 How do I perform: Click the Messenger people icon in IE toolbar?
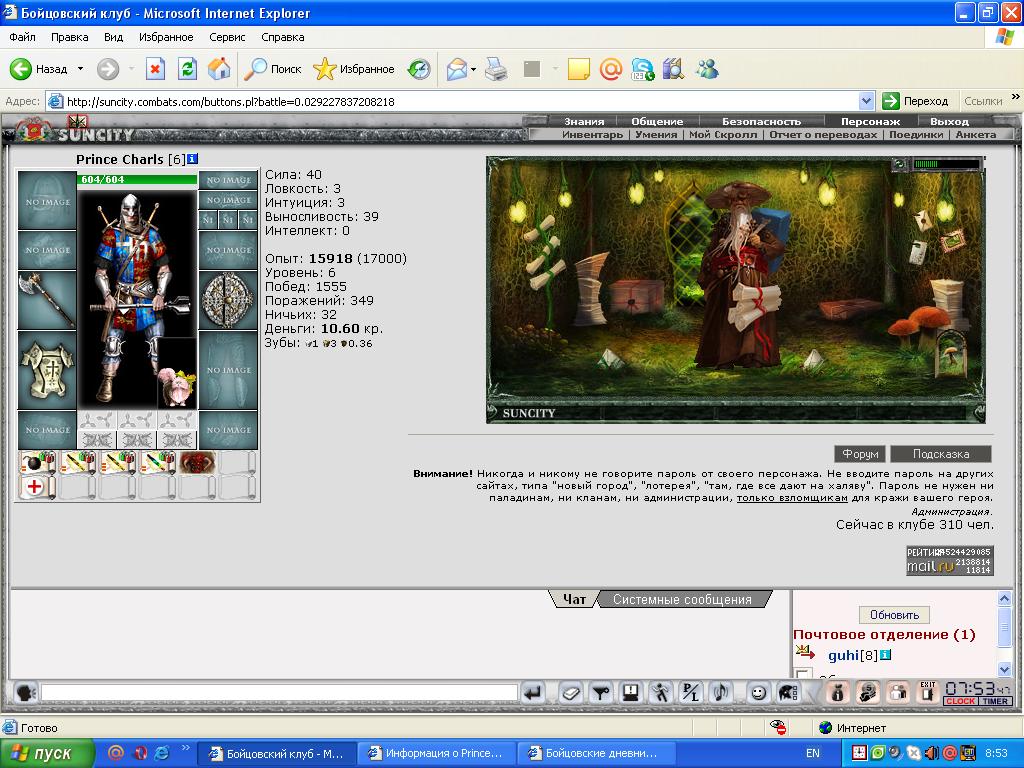point(707,69)
